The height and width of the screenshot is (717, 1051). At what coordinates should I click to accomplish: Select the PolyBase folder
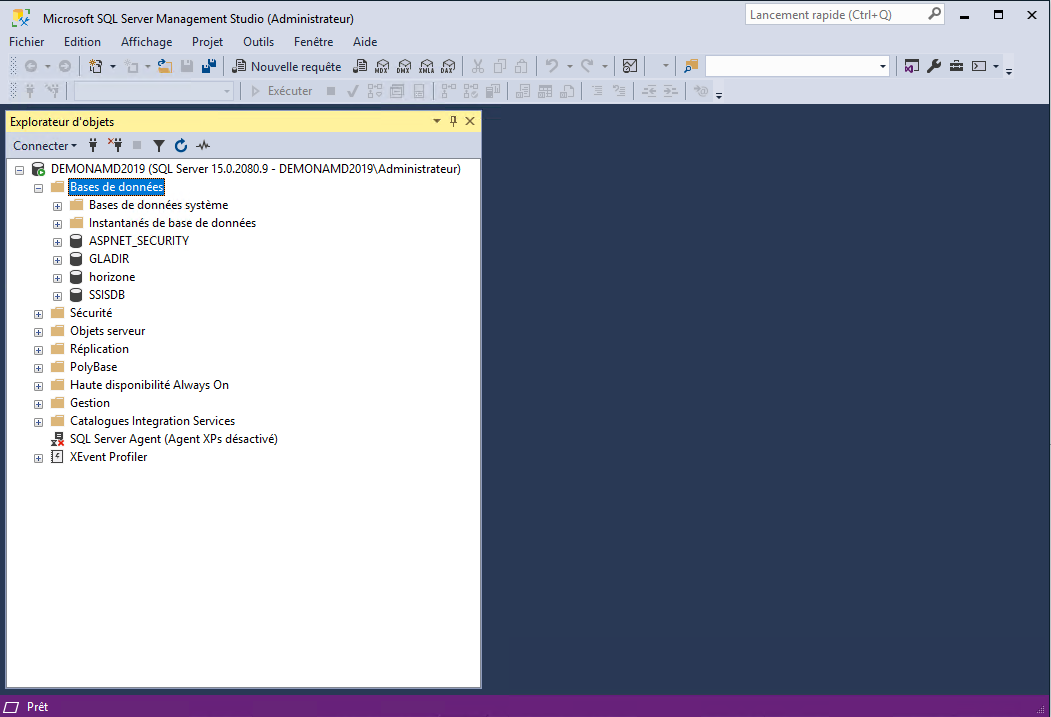pyautogui.click(x=93, y=367)
